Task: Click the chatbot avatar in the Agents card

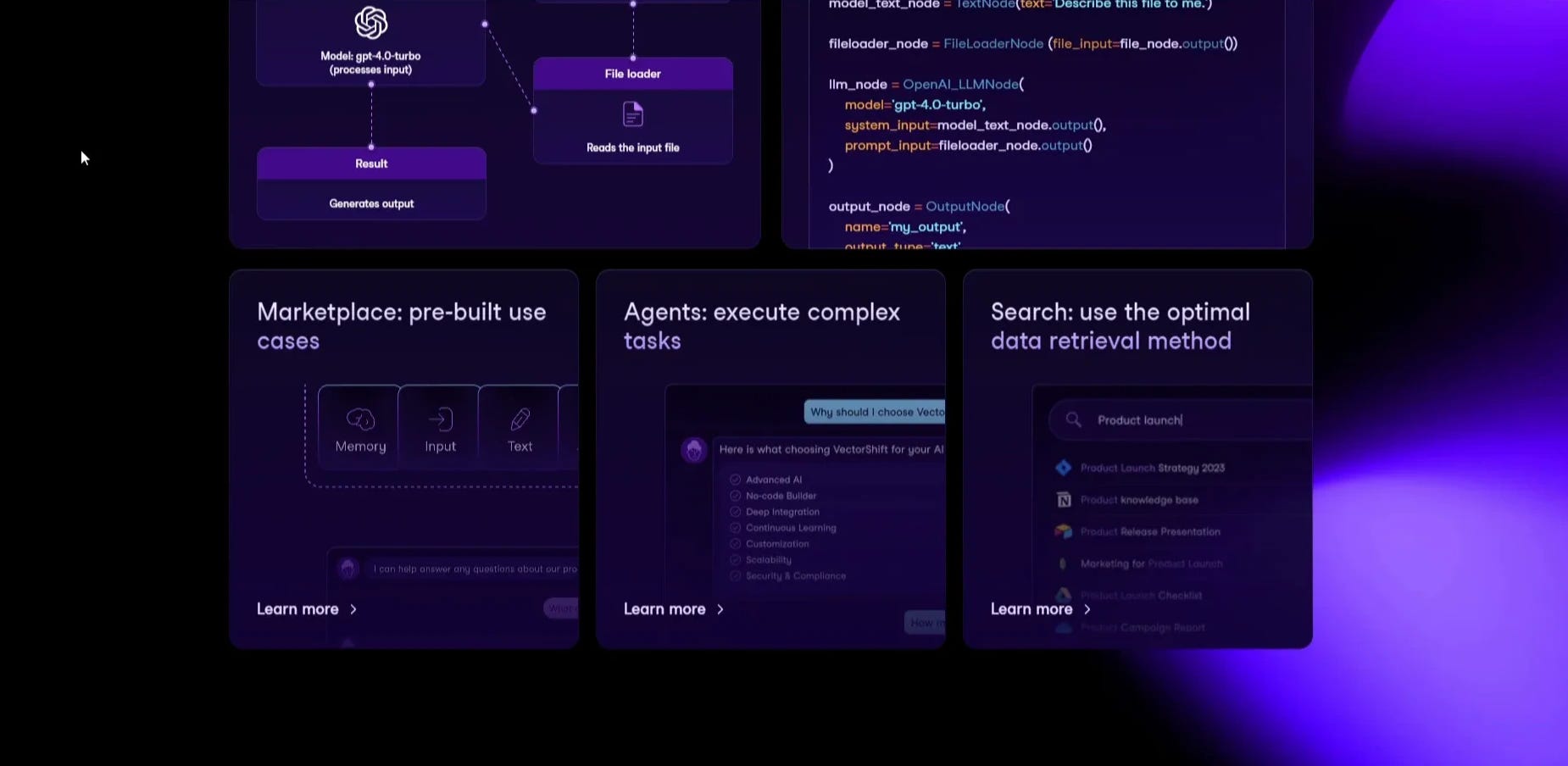Action: pos(695,450)
